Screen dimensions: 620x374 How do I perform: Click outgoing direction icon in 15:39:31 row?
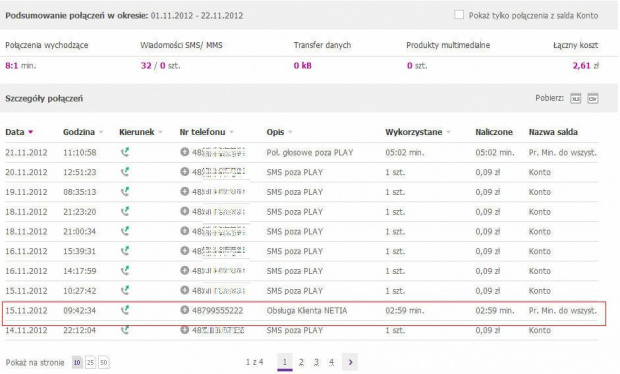(125, 251)
